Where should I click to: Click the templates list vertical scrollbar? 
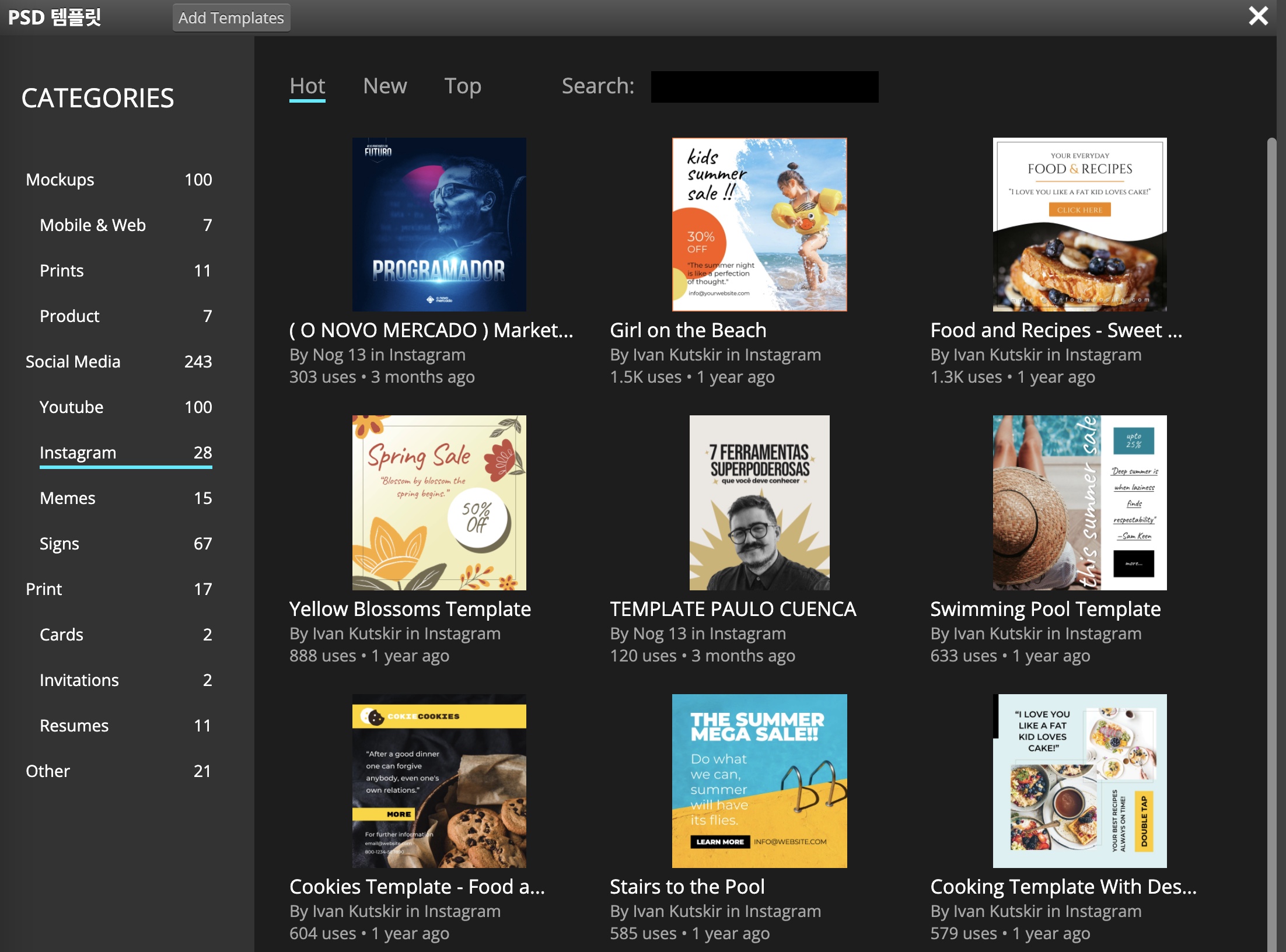pyautogui.click(x=1272, y=525)
